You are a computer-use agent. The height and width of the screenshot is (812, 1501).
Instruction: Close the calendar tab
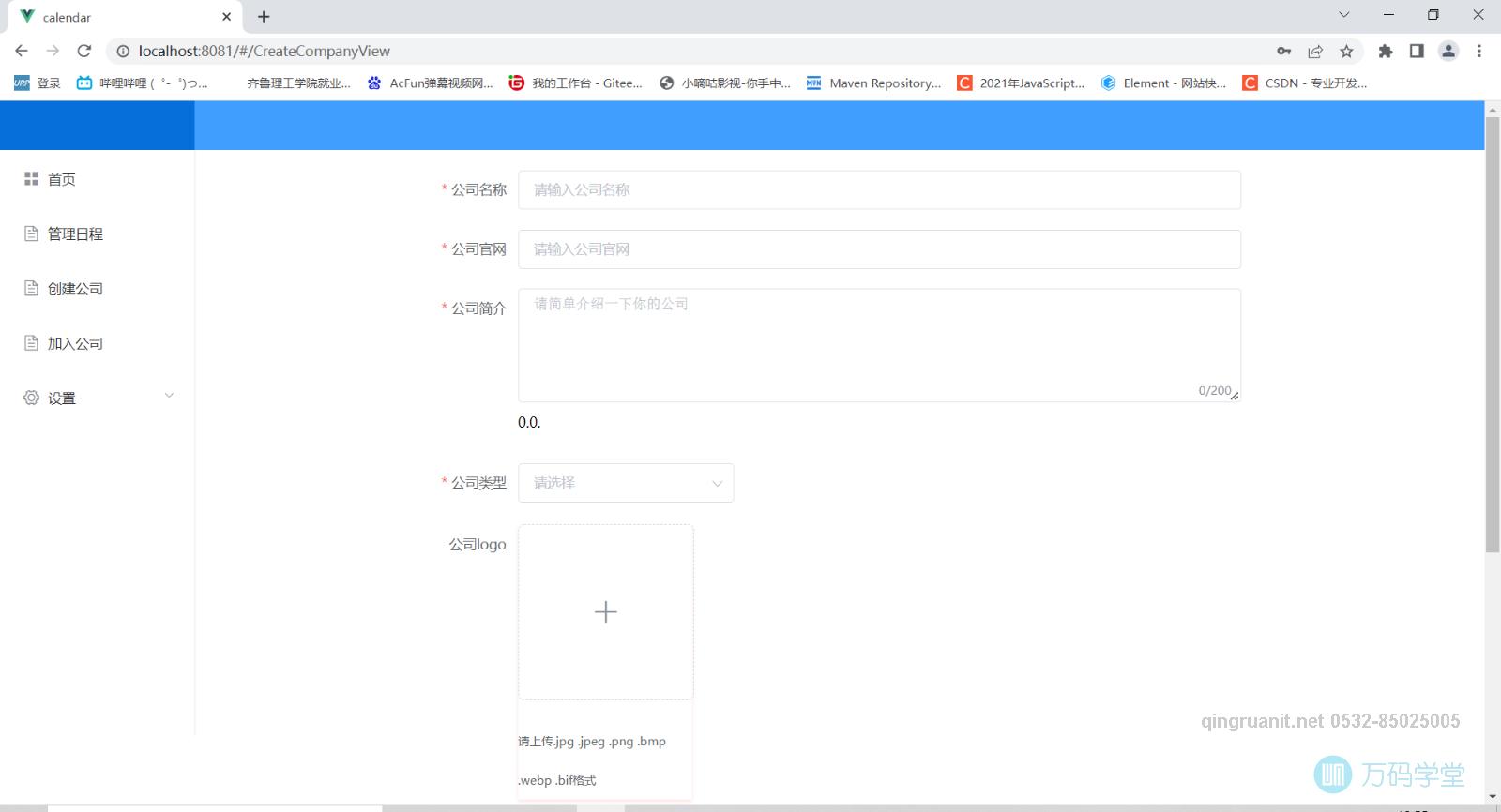[226, 17]
